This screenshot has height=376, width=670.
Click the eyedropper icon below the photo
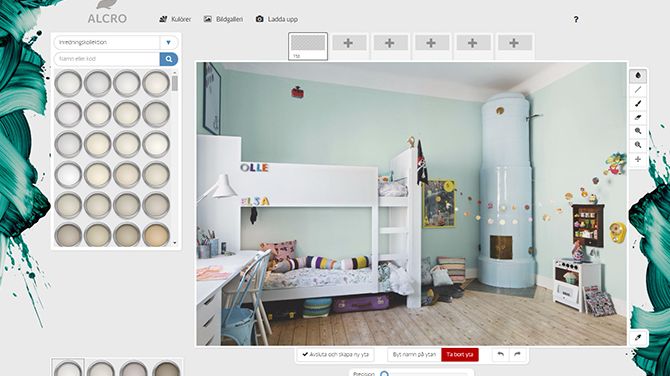638,338
